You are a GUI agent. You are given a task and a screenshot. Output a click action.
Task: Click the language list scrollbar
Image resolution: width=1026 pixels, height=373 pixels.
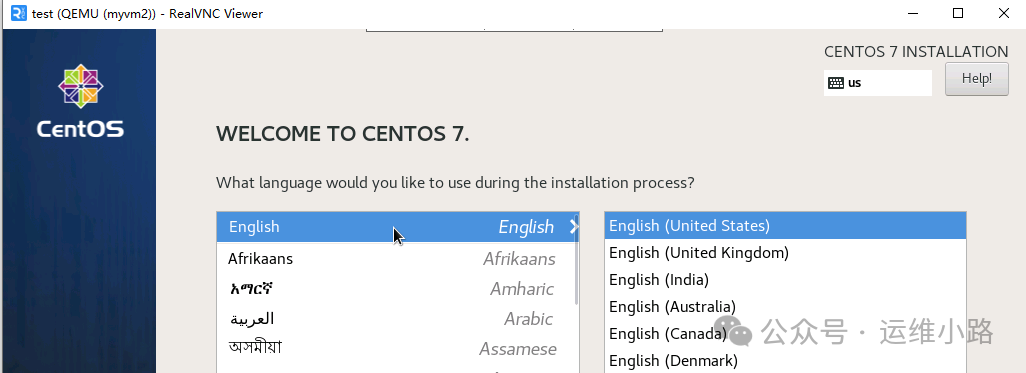[x=576, y=259]
